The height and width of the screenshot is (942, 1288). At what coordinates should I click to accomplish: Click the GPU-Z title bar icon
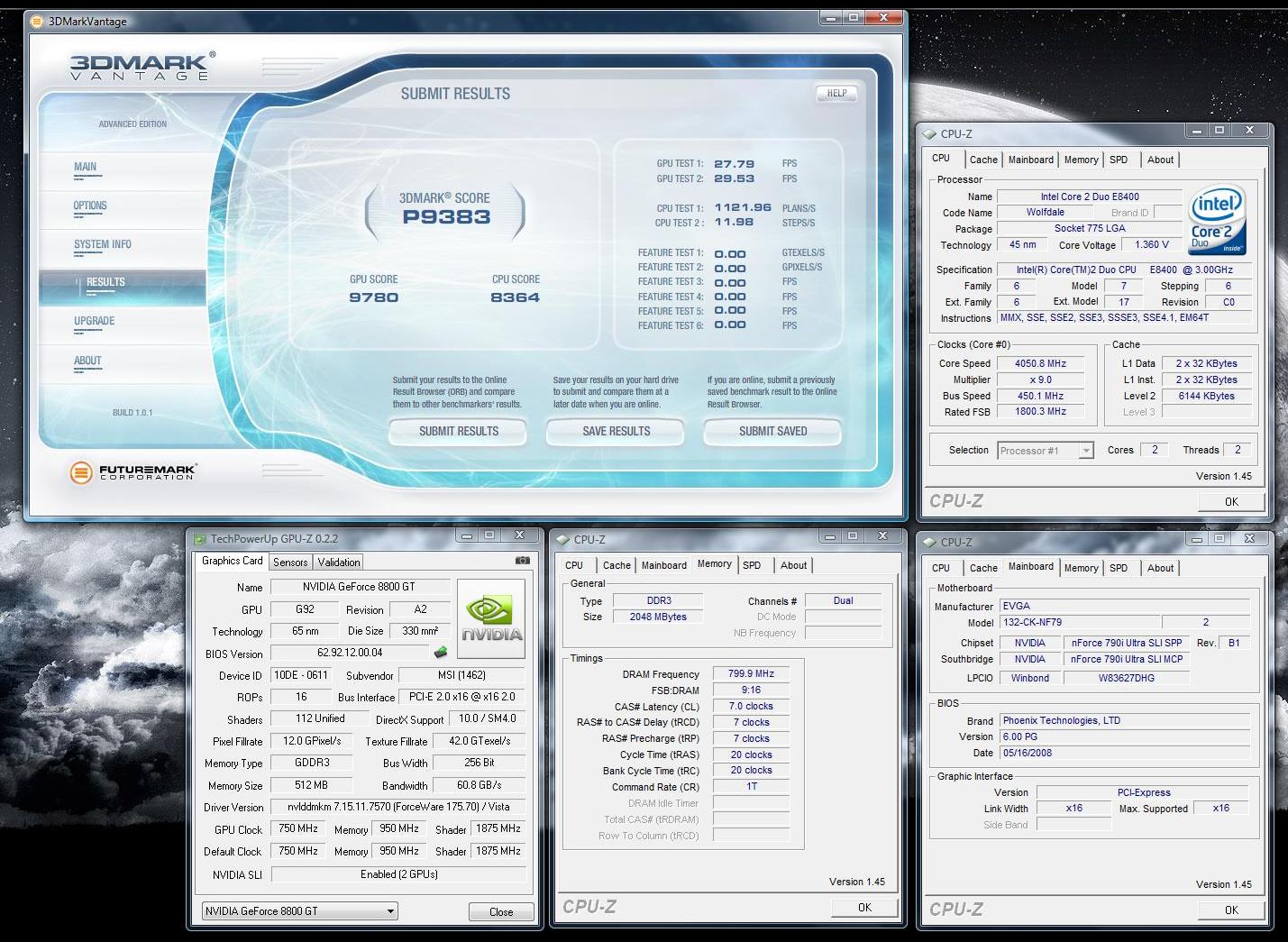coord(200,539)
